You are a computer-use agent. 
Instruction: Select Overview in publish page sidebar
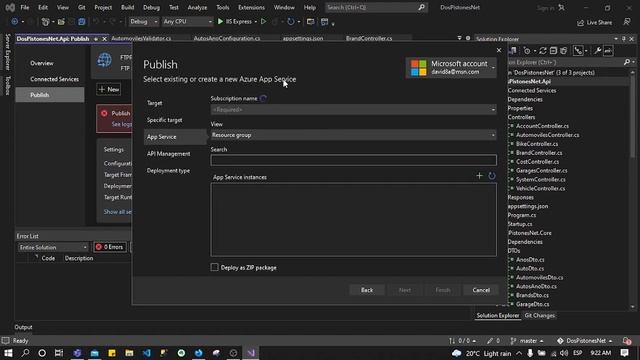[x=42, y=63]
